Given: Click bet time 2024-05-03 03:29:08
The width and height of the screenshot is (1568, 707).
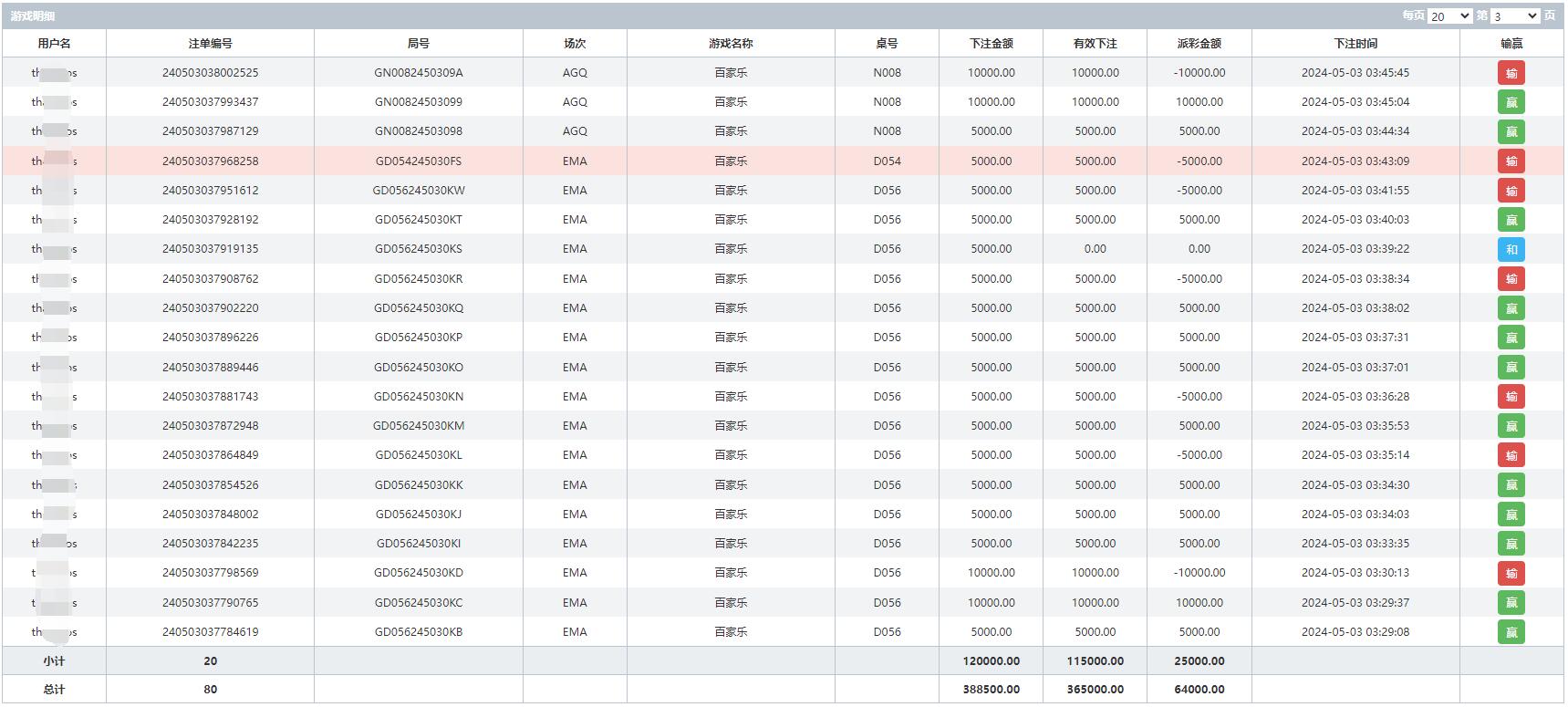Looking at the screenshot, I should (x=1355, y=632).
